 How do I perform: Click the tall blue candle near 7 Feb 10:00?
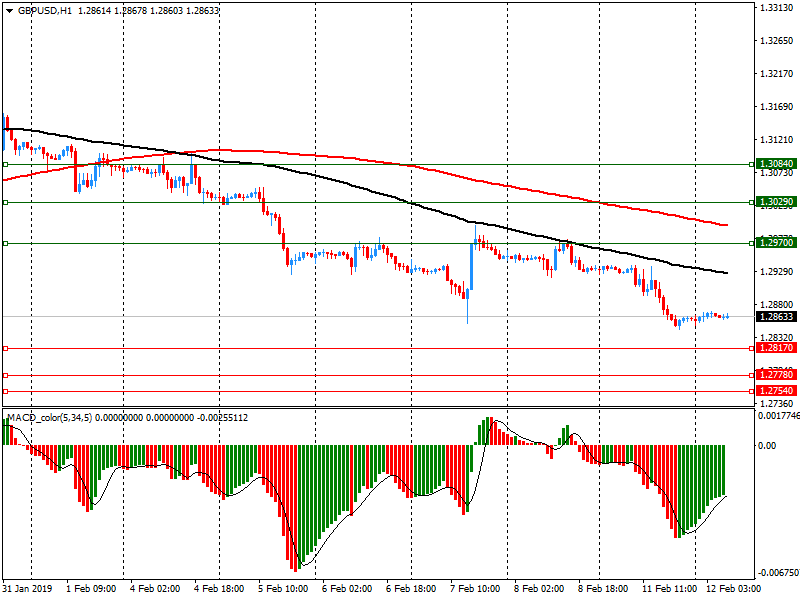click(472, 266)
